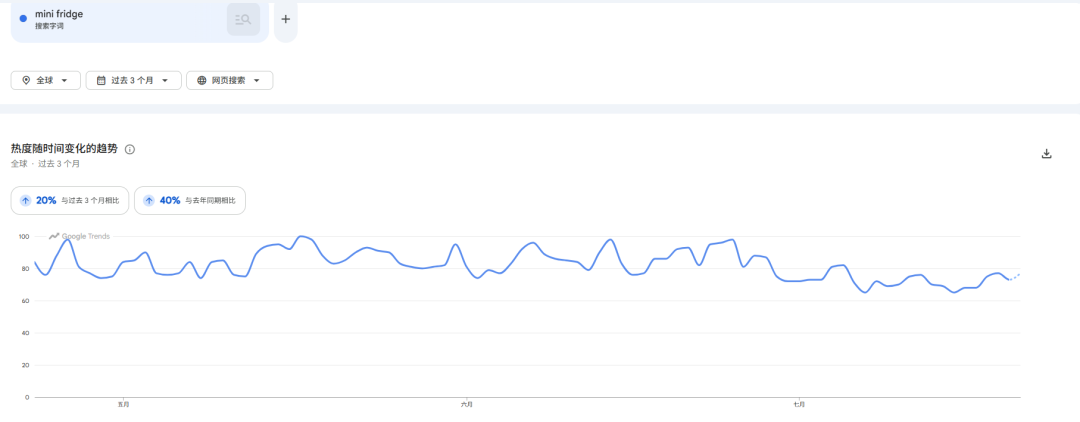Click the up-arrow icon next to 40%

click(x=149, y=200)
